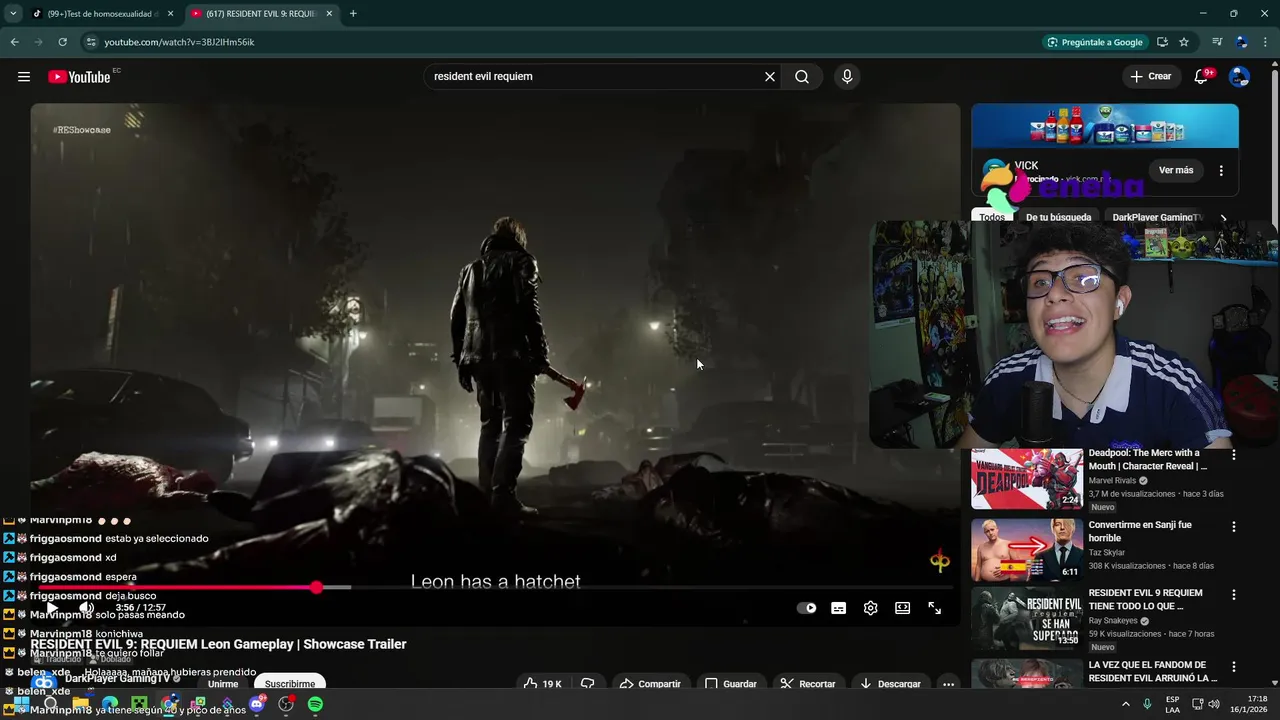Click the Taz Skylar channel name
The height and width of the screenshot is (720, 1280).
click(1107, 552)
